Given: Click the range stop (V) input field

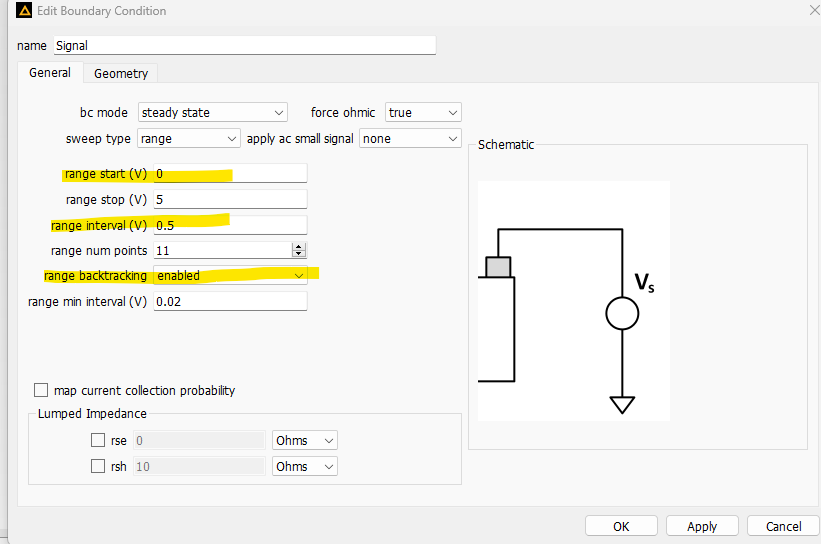Looking at the screenshot, I should pyautogui.click(x=230, y=200).
